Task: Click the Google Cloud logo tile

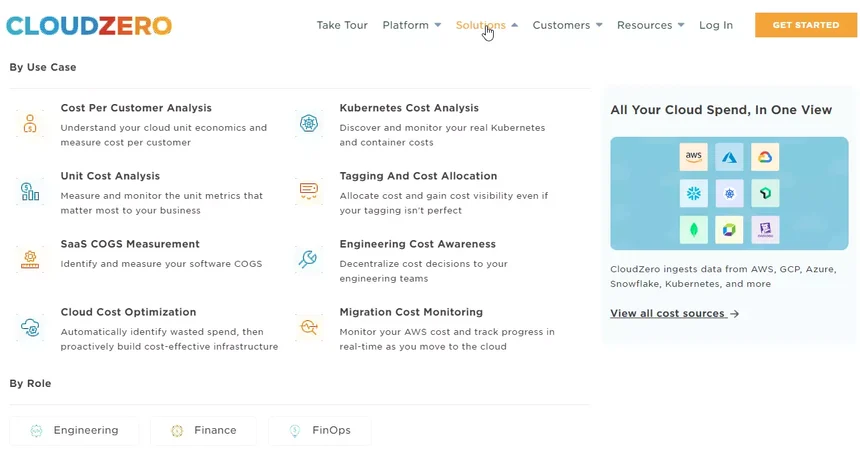Action: 765,157
